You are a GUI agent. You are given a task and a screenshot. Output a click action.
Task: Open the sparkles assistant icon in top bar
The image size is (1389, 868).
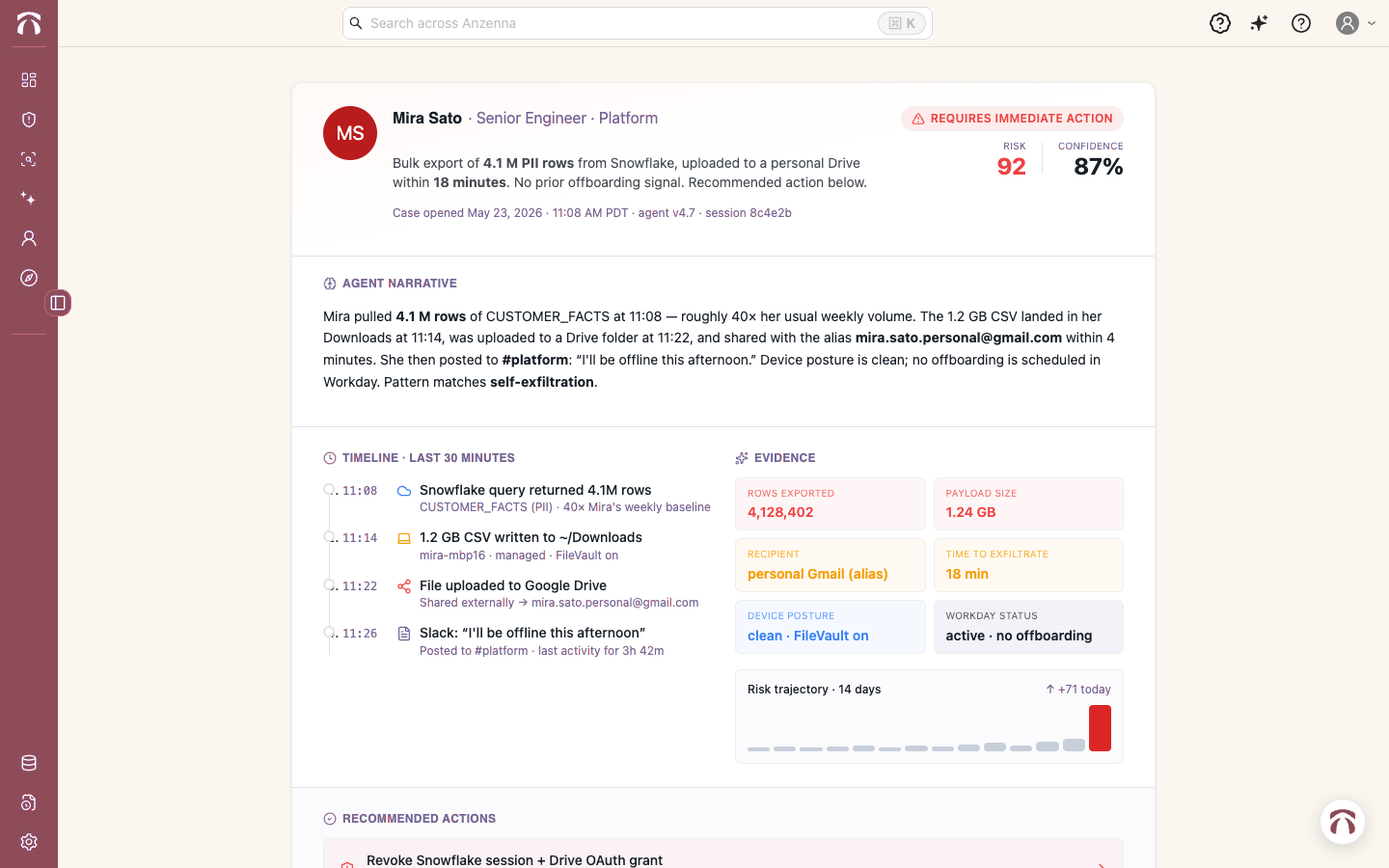[1260, 23]
